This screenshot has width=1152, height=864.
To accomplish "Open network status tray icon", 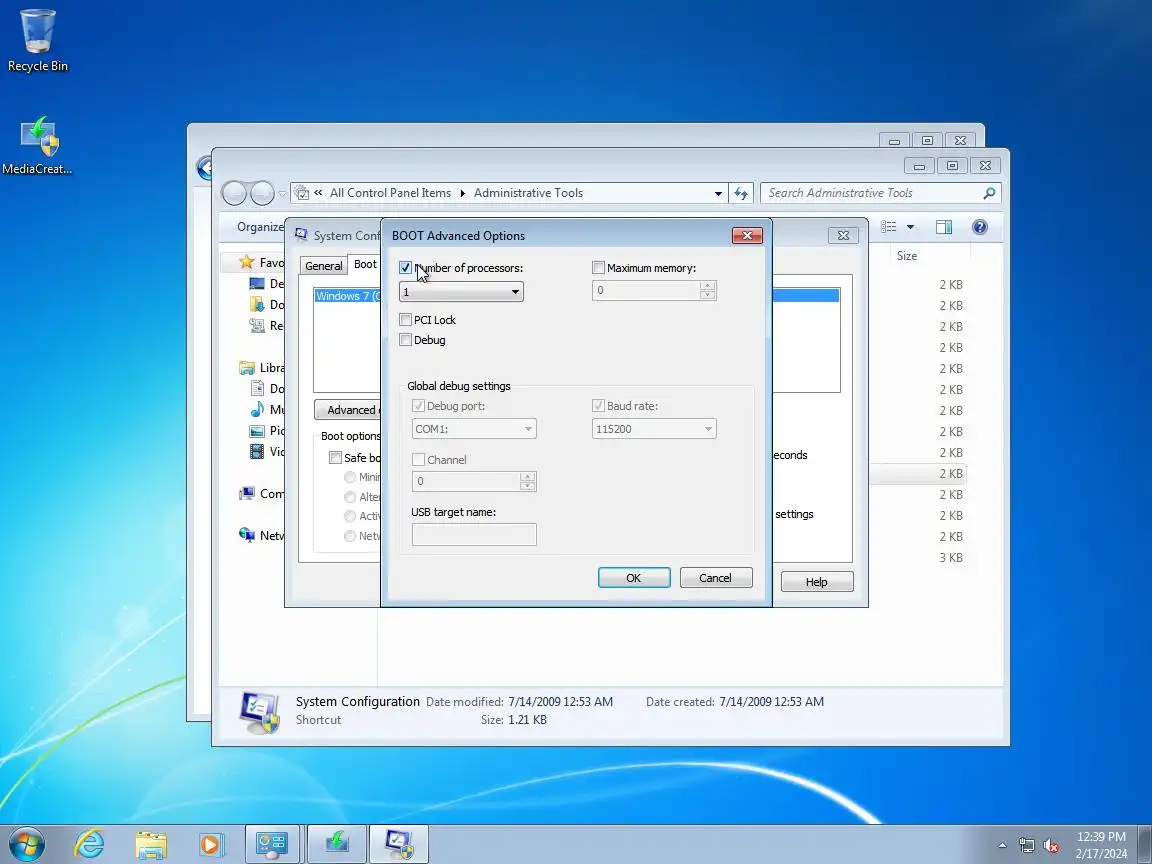I will pyautogui.click(x=1026, y=845).
